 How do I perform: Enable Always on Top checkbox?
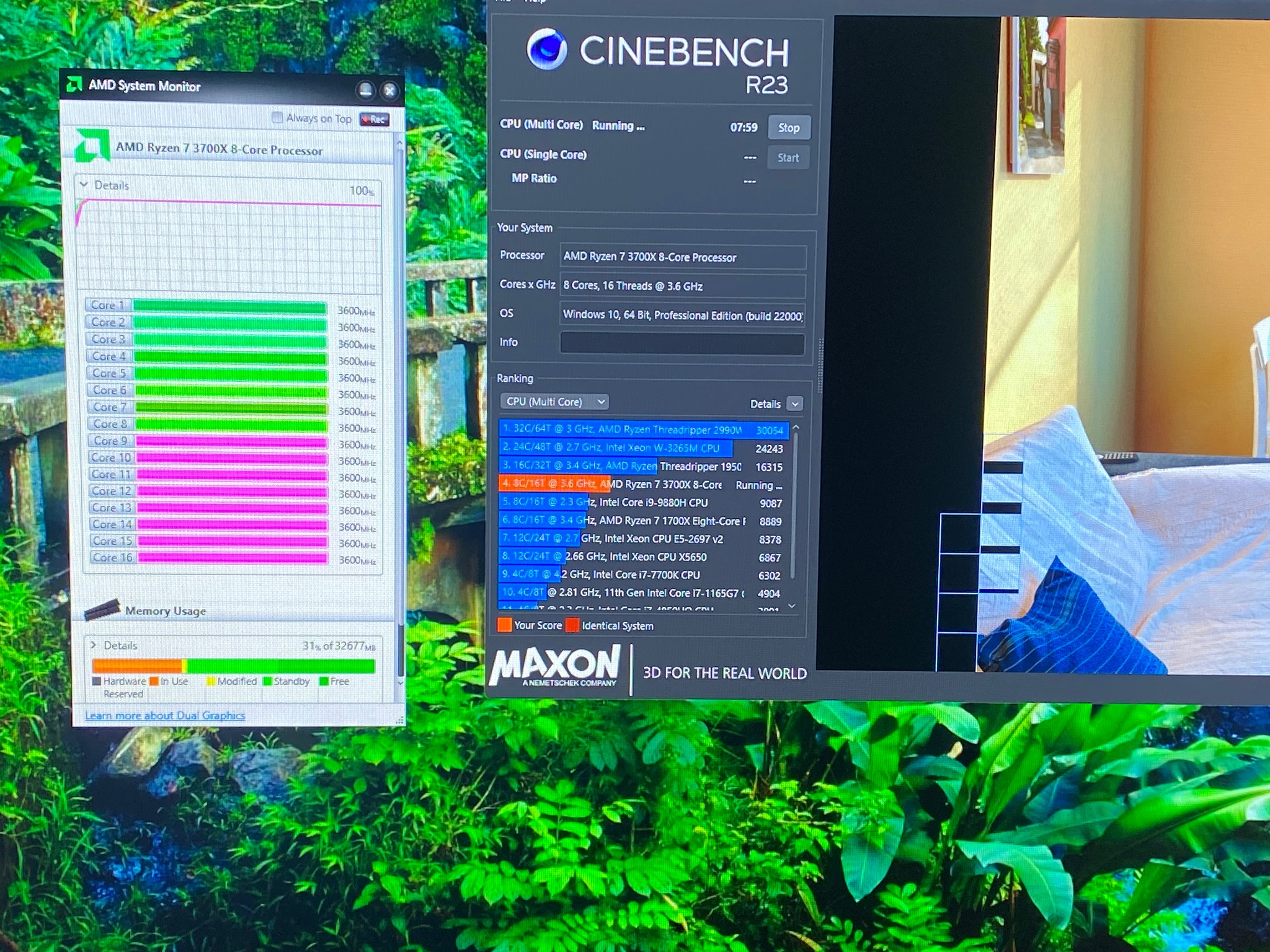tap(277, 117)
